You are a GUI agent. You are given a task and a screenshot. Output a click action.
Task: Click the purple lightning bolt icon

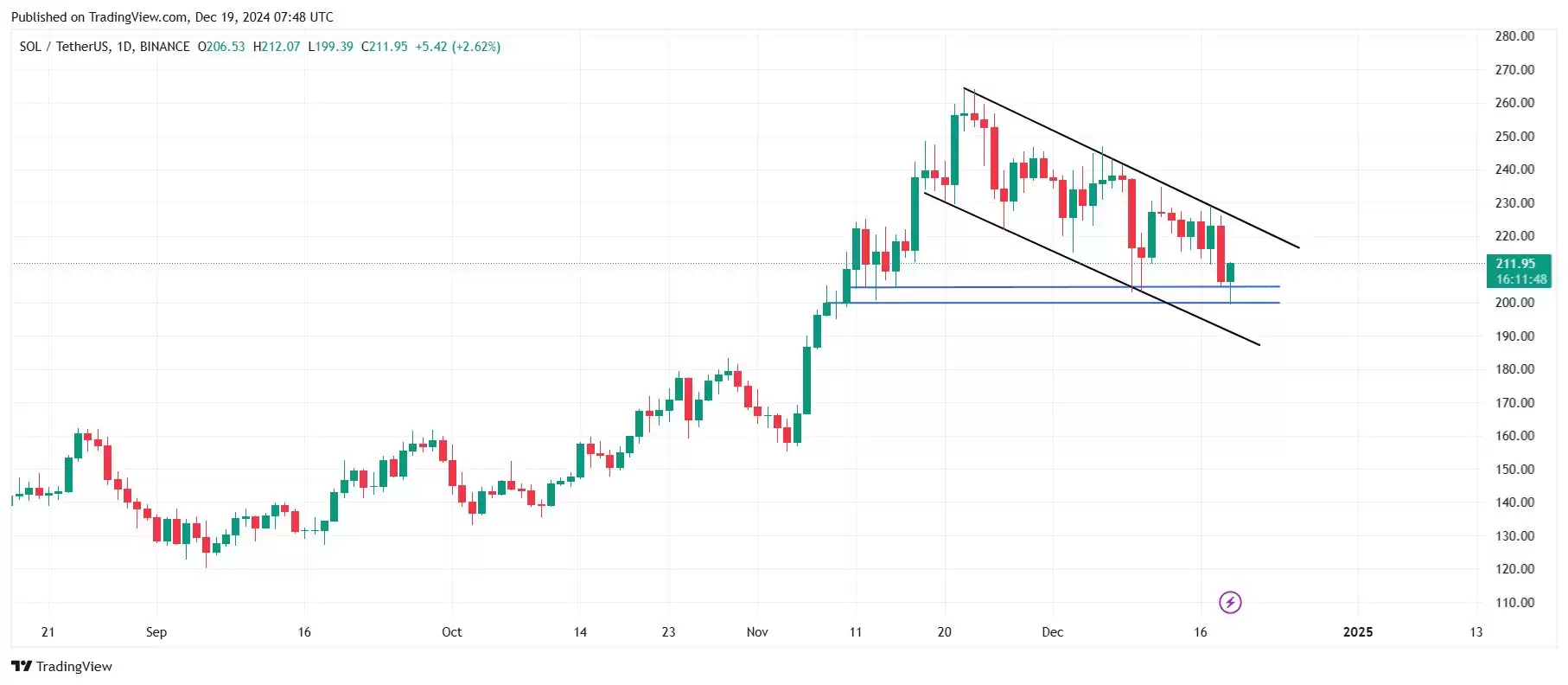click(1229, 602)
